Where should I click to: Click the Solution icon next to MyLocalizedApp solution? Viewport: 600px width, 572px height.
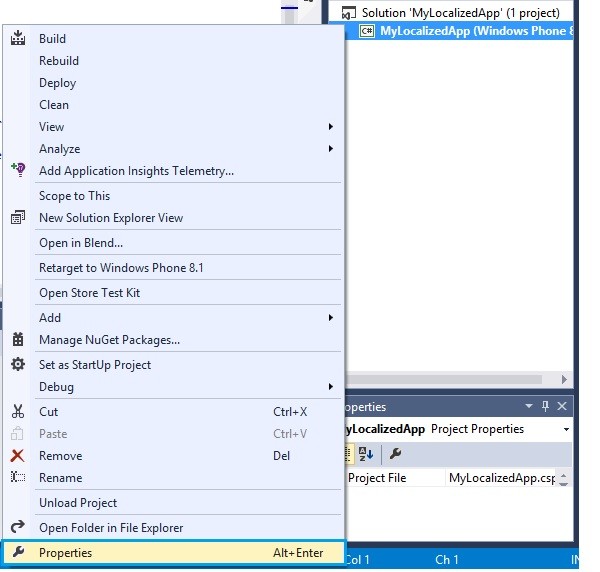tap(349, 13)
